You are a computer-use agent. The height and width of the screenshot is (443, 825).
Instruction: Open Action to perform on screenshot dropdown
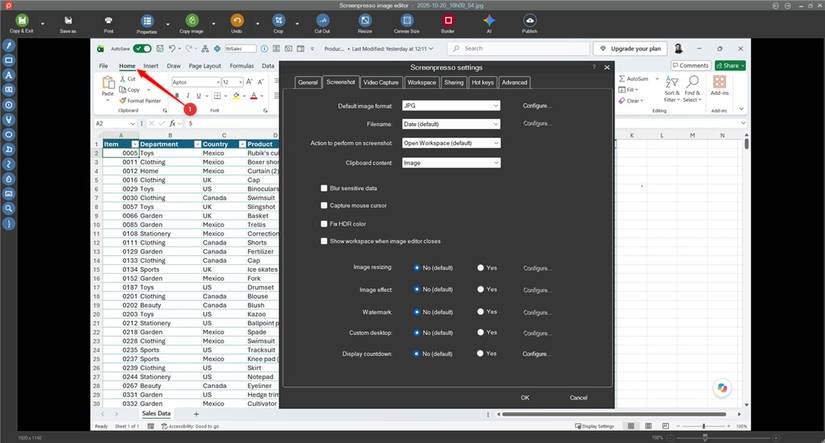pos(451,143)
